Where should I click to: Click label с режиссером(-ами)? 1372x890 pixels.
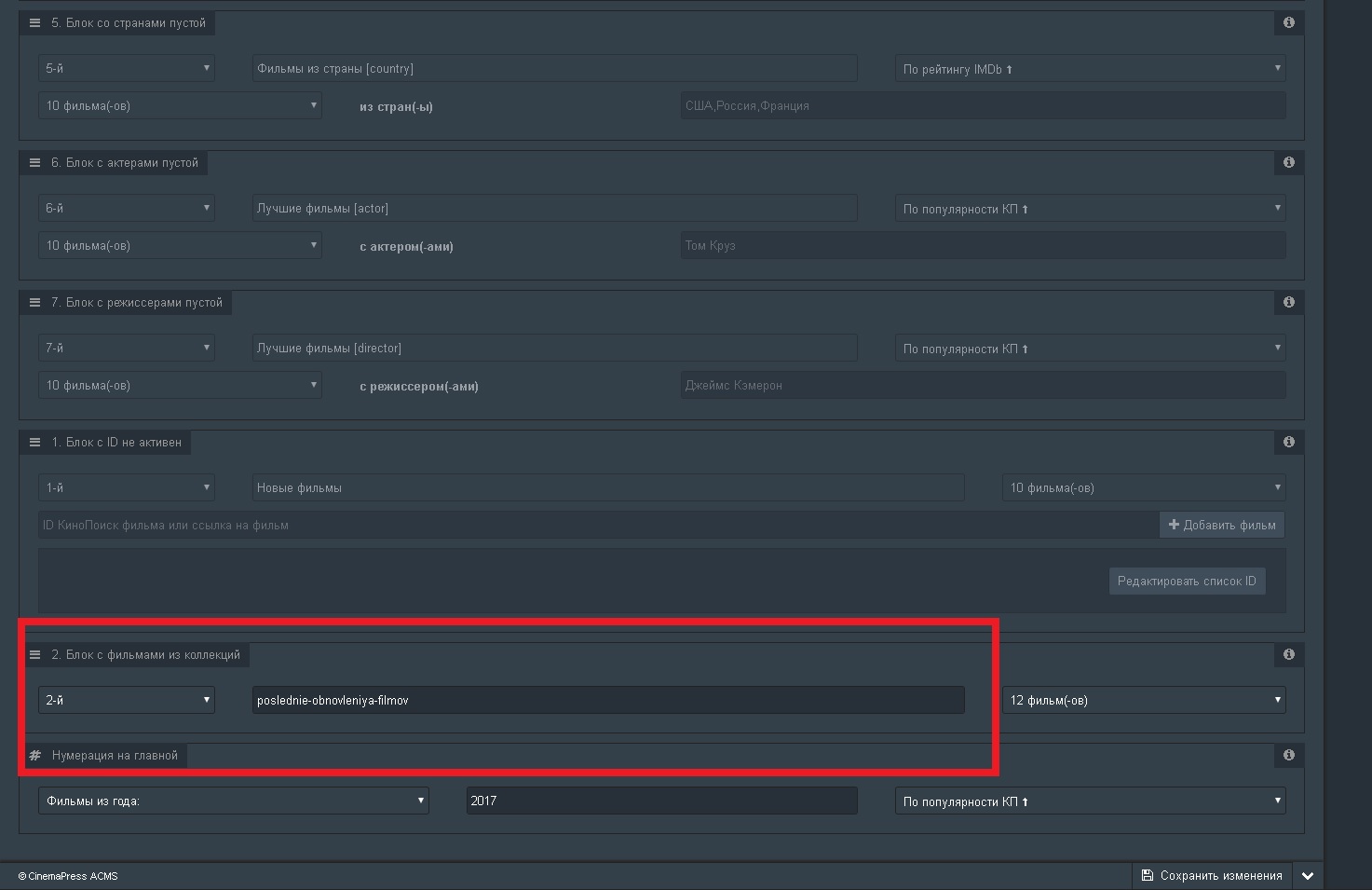[419, 386]
